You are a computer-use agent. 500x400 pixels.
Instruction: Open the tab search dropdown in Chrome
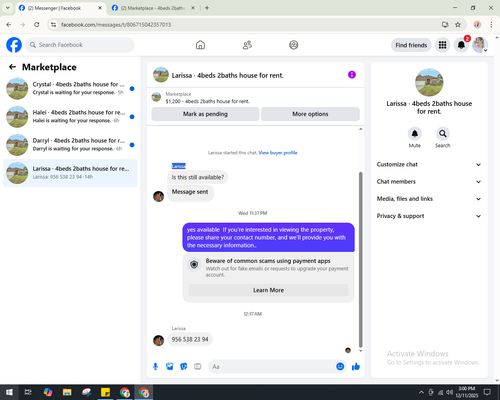8,8
